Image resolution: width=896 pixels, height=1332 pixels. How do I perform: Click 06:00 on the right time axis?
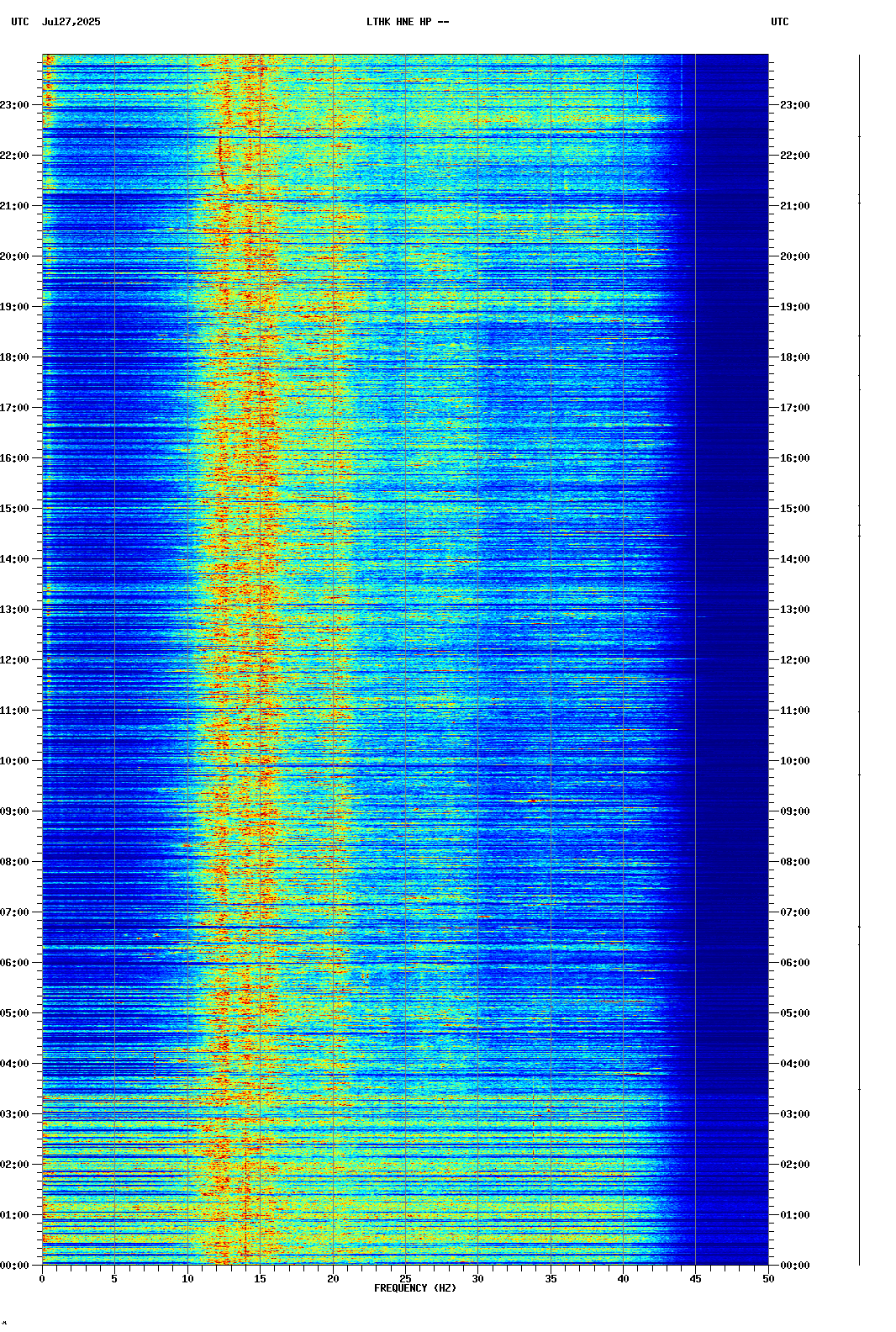[795, 963]
